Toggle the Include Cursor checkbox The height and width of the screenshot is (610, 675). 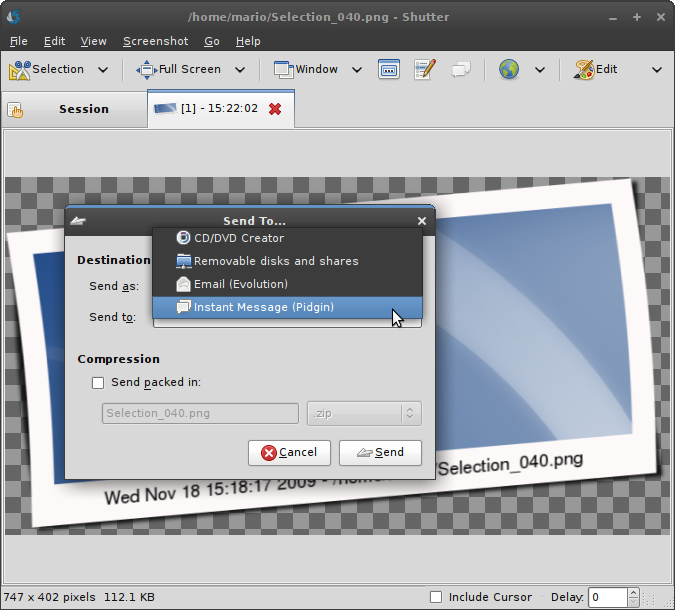coord(435,597)
